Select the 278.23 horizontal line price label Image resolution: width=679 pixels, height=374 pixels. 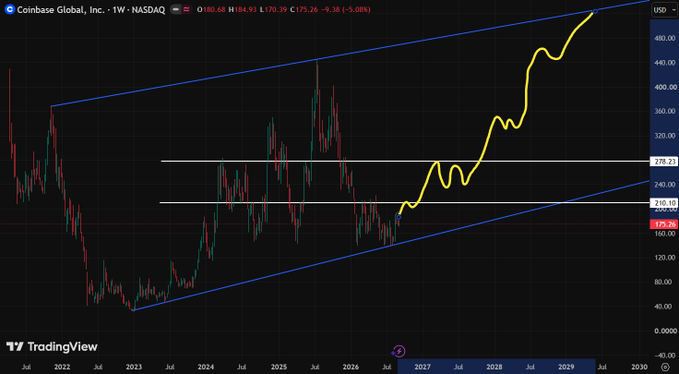[665, 161]
